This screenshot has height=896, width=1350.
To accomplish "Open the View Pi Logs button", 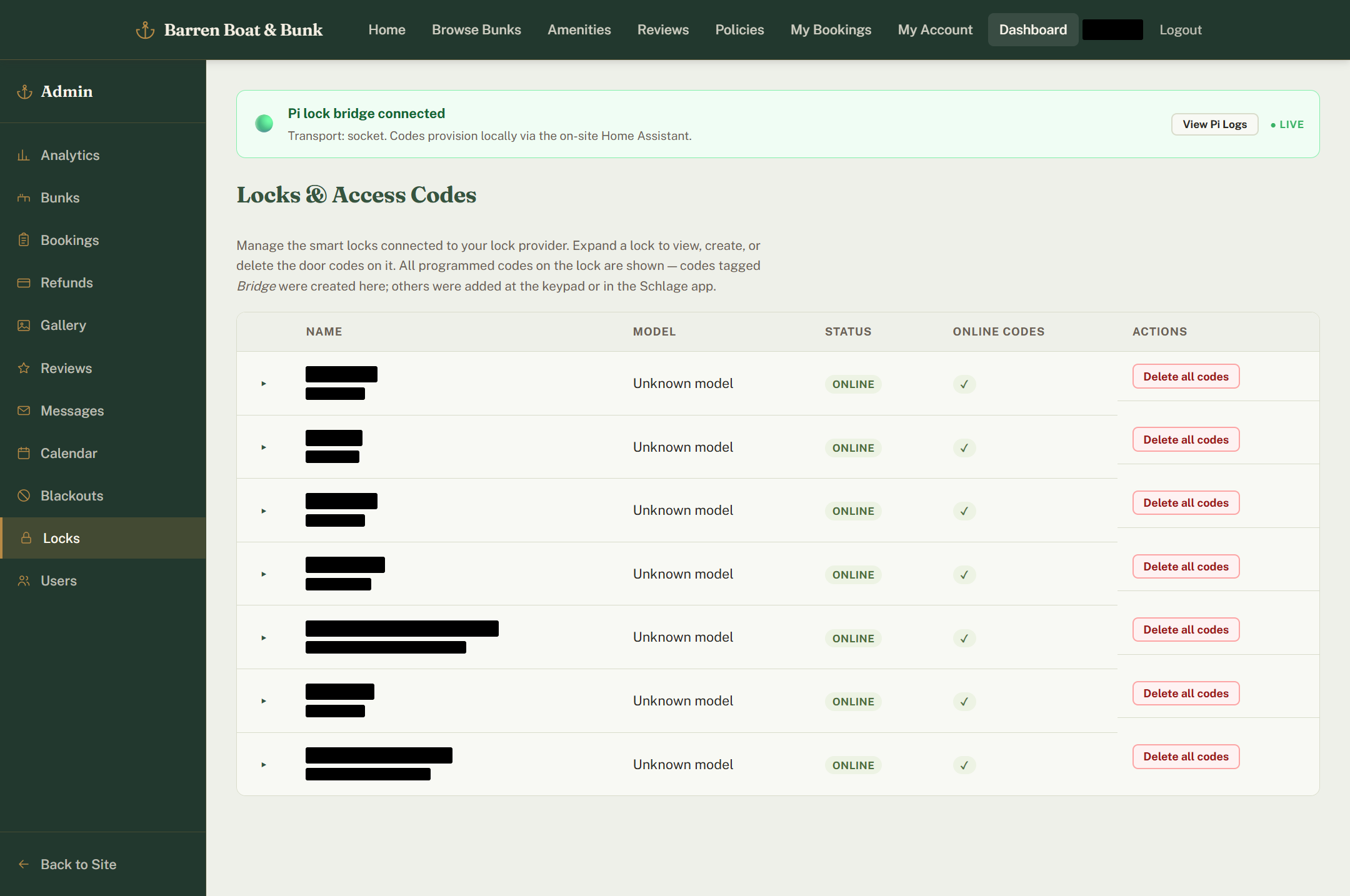I will 1214,124.
